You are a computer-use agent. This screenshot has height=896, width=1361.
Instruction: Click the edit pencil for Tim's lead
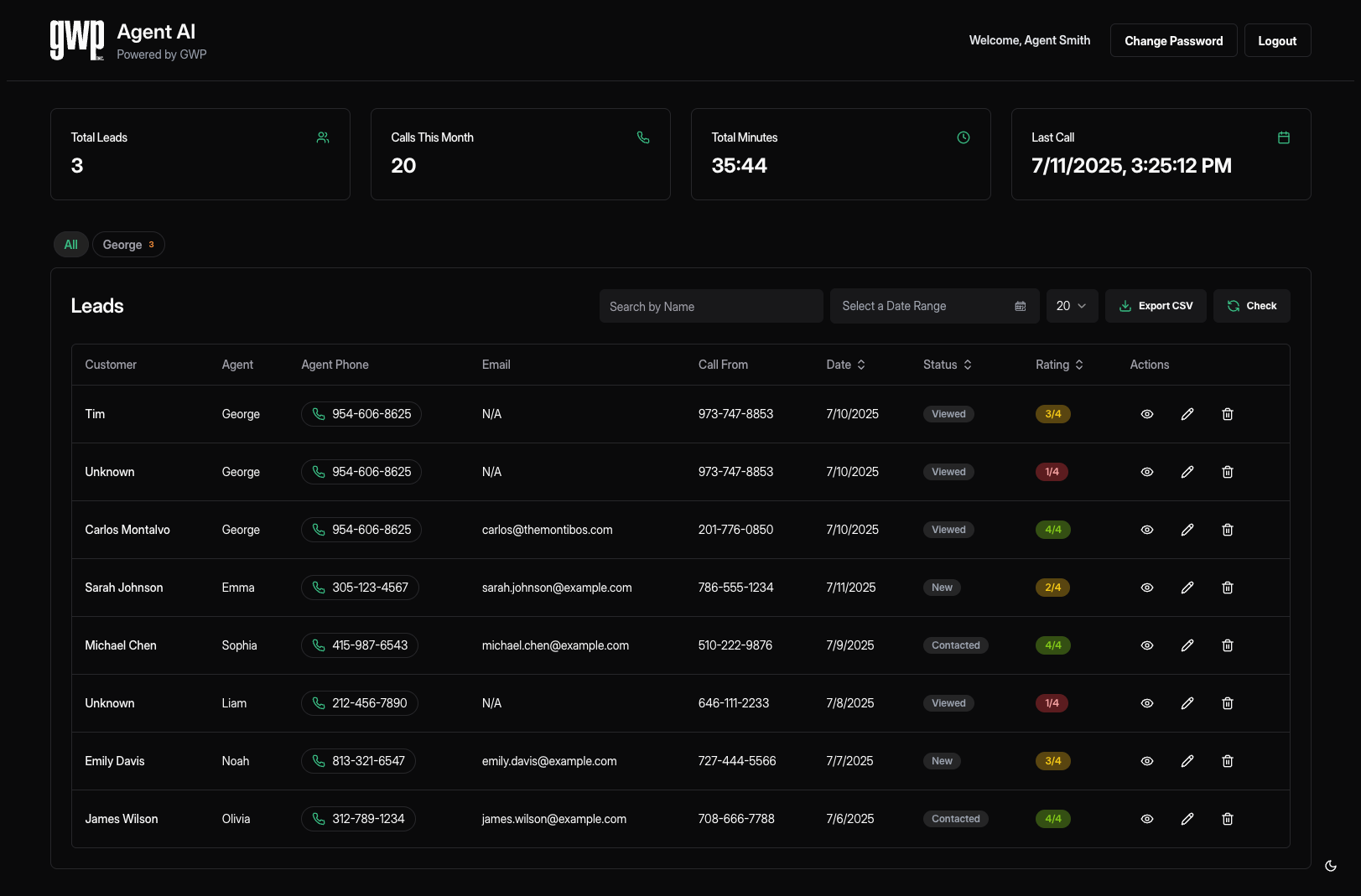click(1187, 414)
